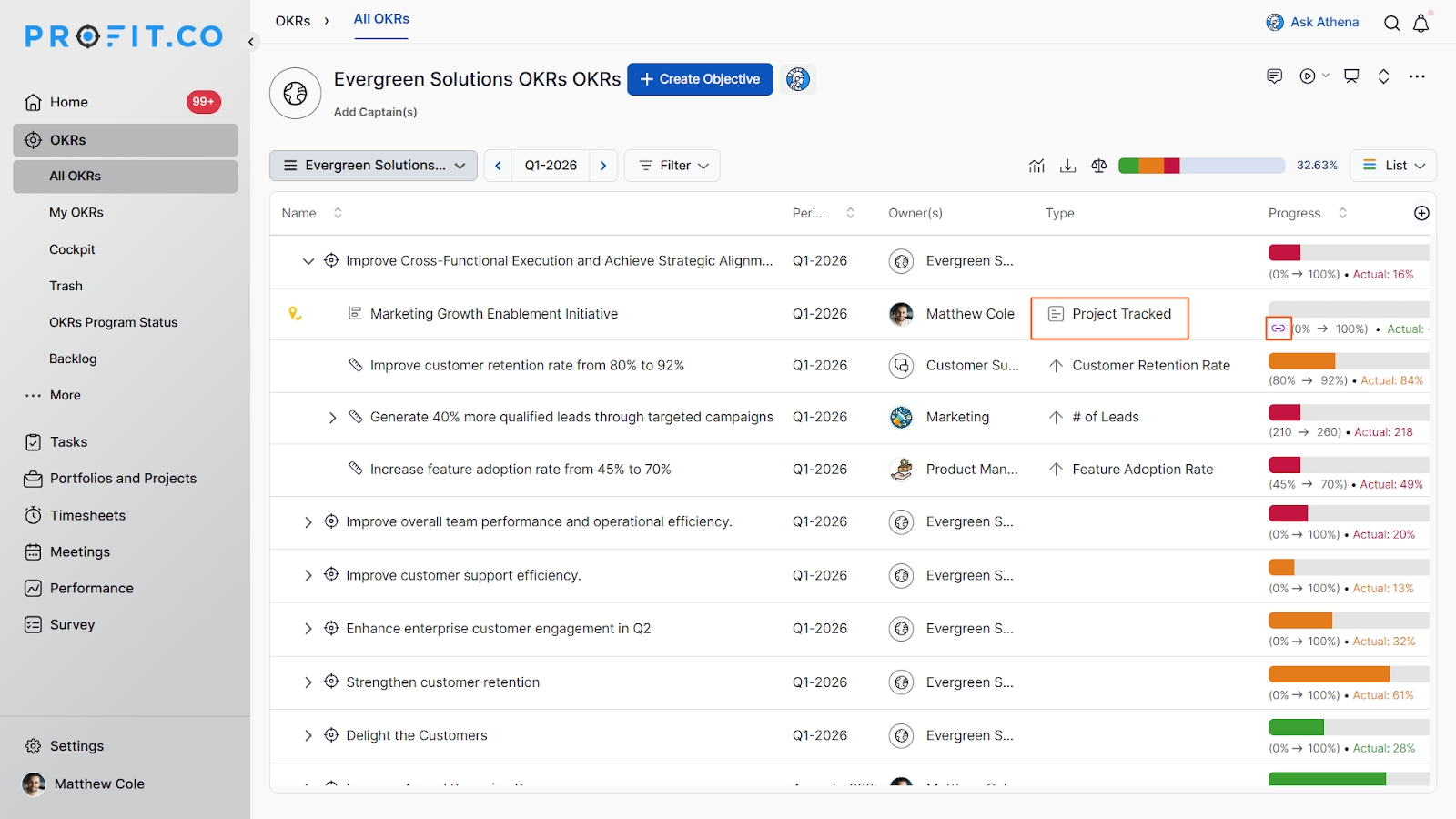Open the balance scale weights icon
The width and height of the screenshot is (1456, 819).
coord(1099,166)
